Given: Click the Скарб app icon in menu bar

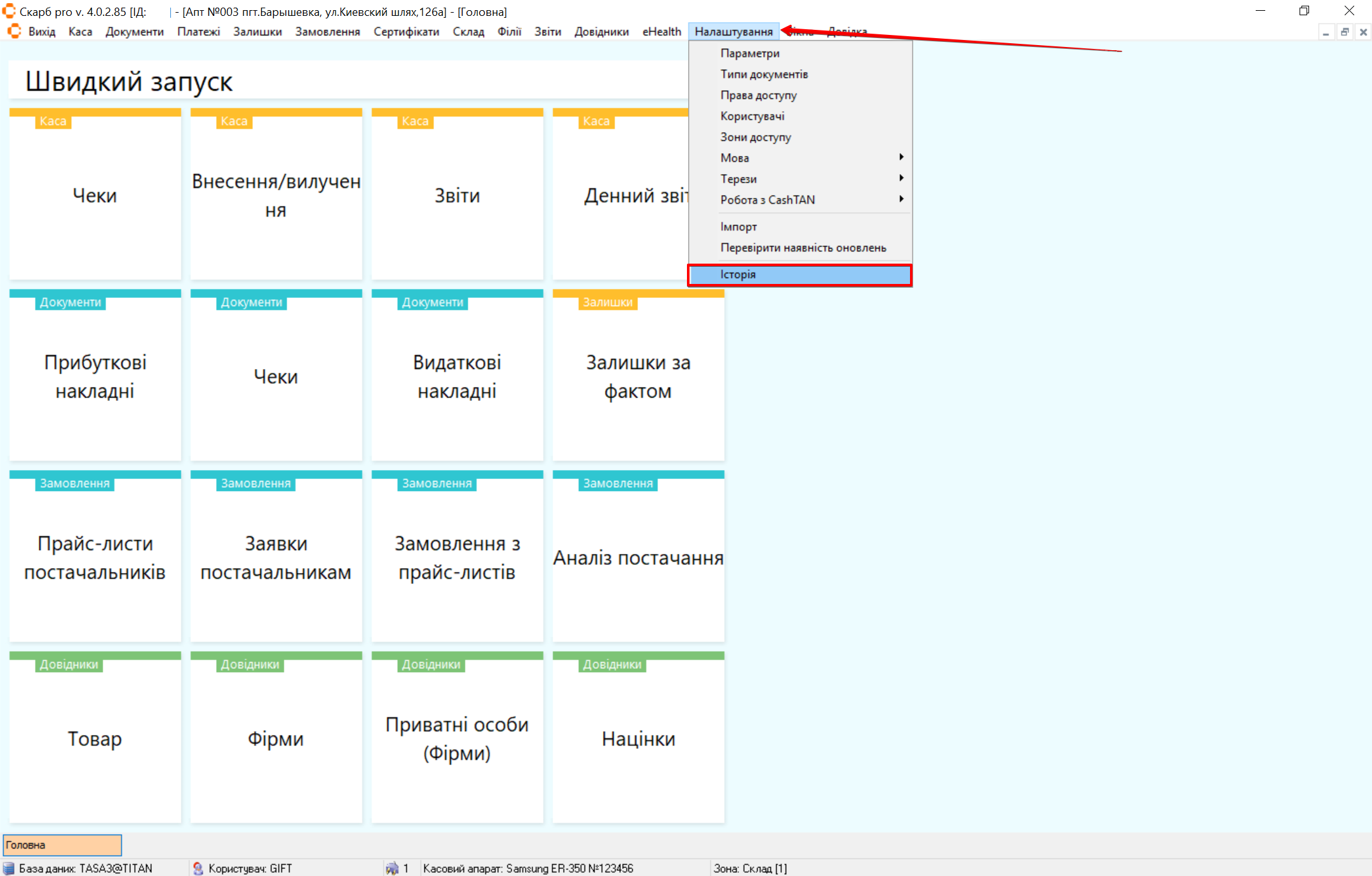Looking at the screenshot, I should point(14,31).
